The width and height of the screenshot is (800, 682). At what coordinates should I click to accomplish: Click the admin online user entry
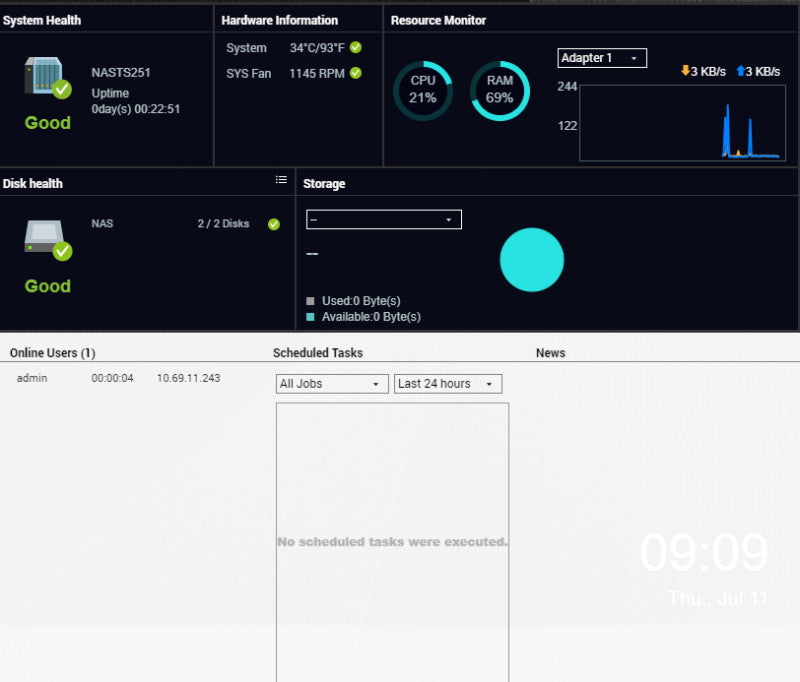pyautogui.click(x=32, y=378)
